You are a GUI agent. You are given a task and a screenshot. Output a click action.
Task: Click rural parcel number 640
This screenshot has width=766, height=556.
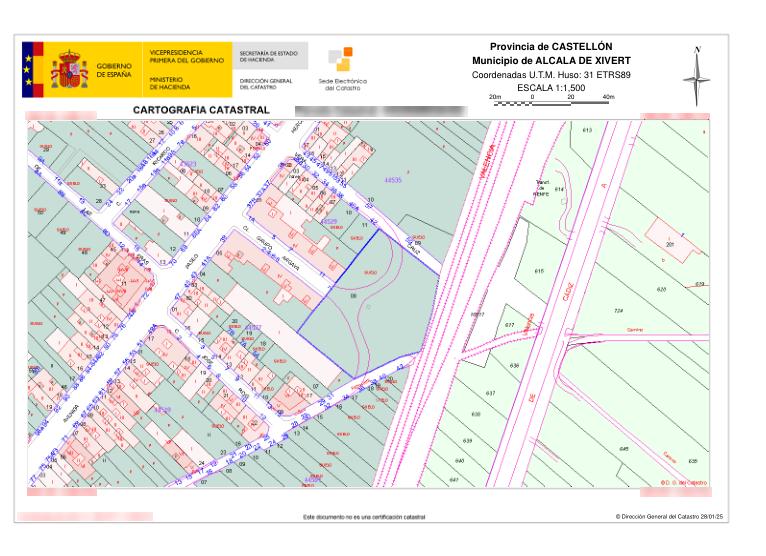[x=459, y=461]
